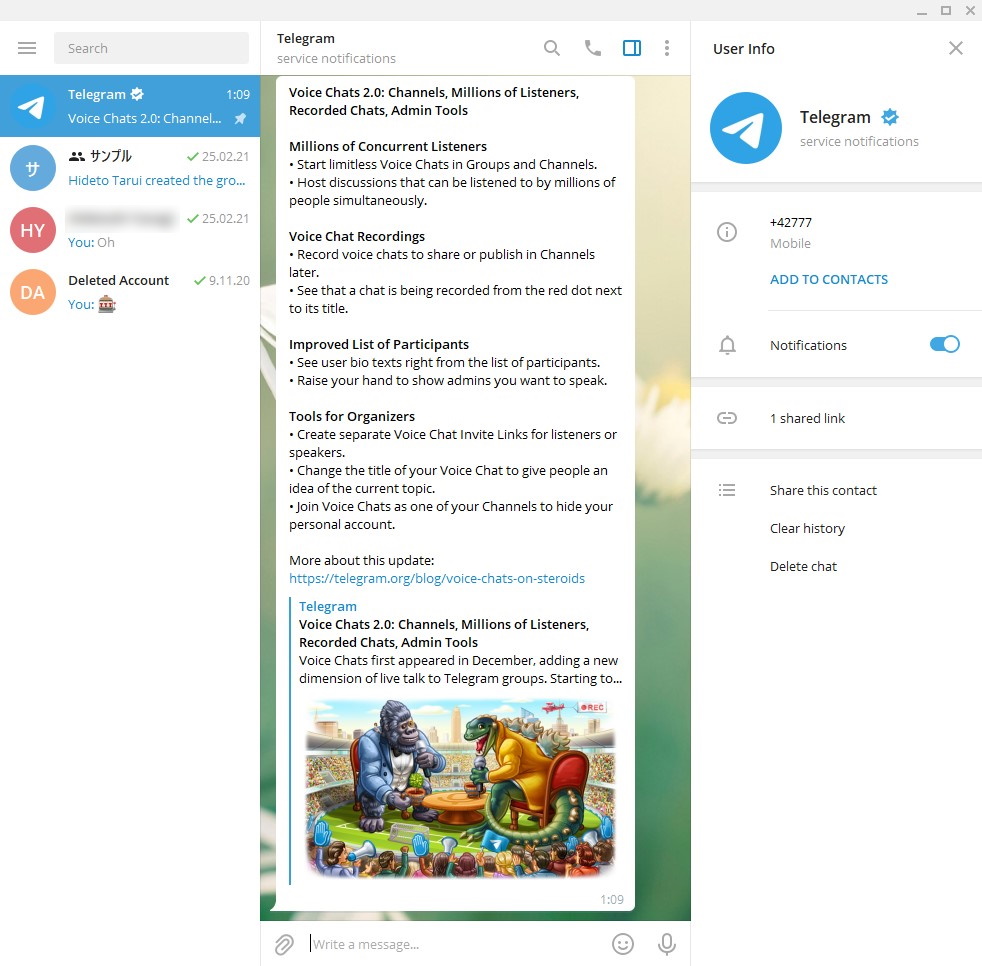Open the Voice Chats 2.0 preview image
Viewport: 982px width, 966px height.
(x=460, y=787)
